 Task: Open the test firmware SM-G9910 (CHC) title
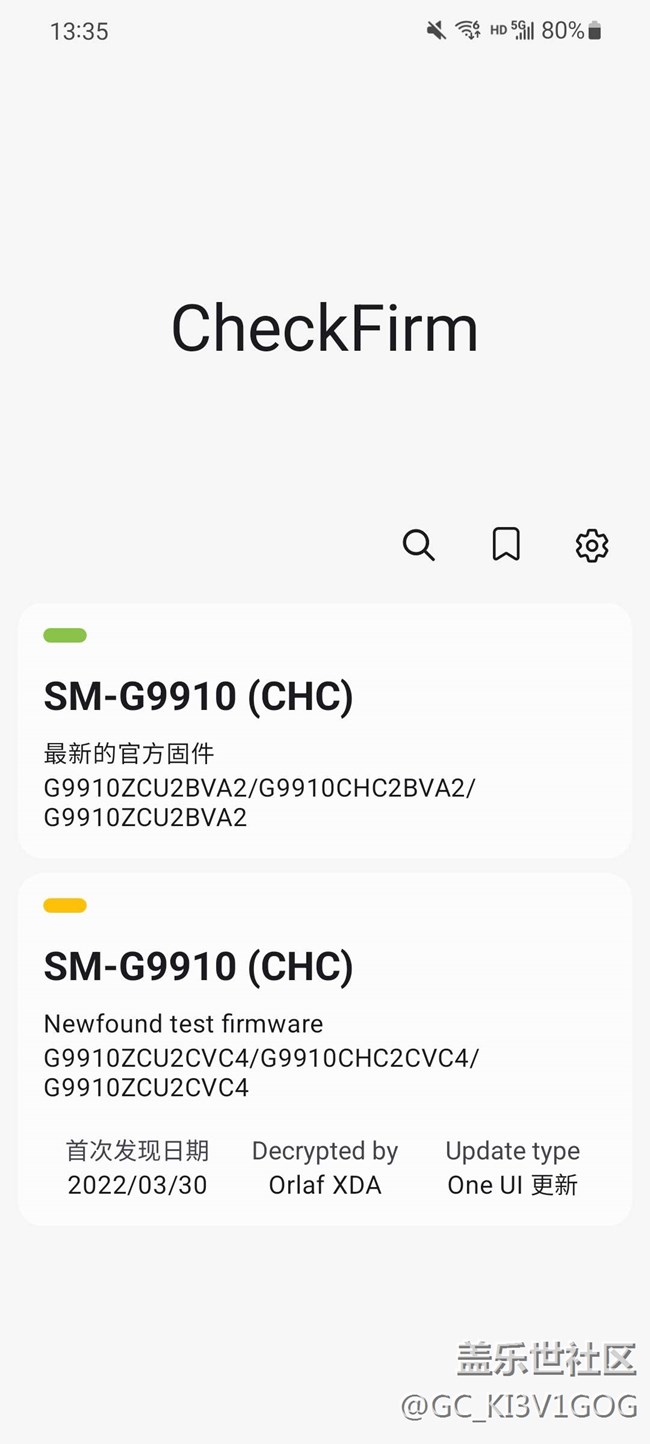[198, 967]
